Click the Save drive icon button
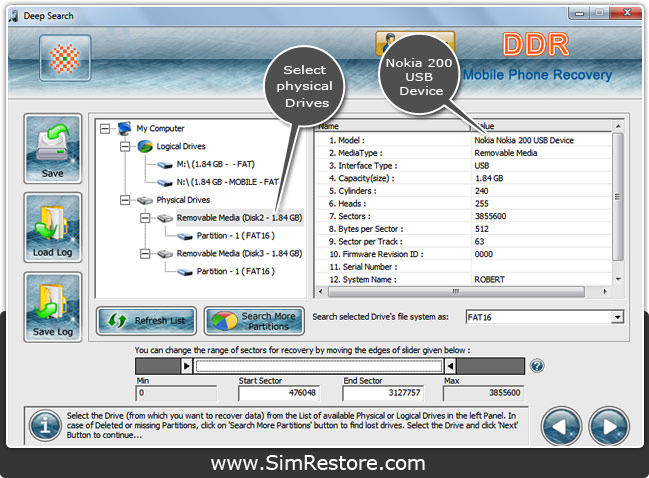This screenshot has height=478, width=649. pyautogui.click(x=53, y=149)
